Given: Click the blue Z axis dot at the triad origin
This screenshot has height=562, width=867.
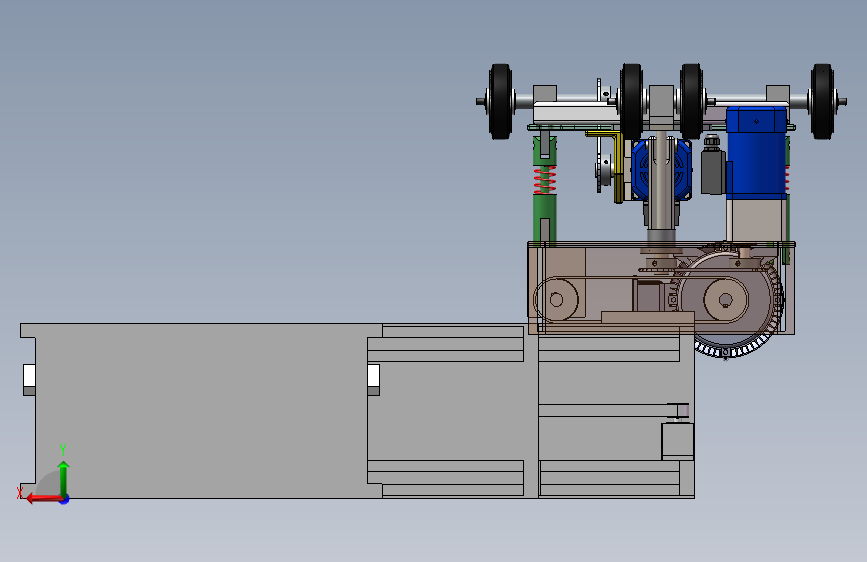Looking at the screenshot, I should [x=65, y=499].
